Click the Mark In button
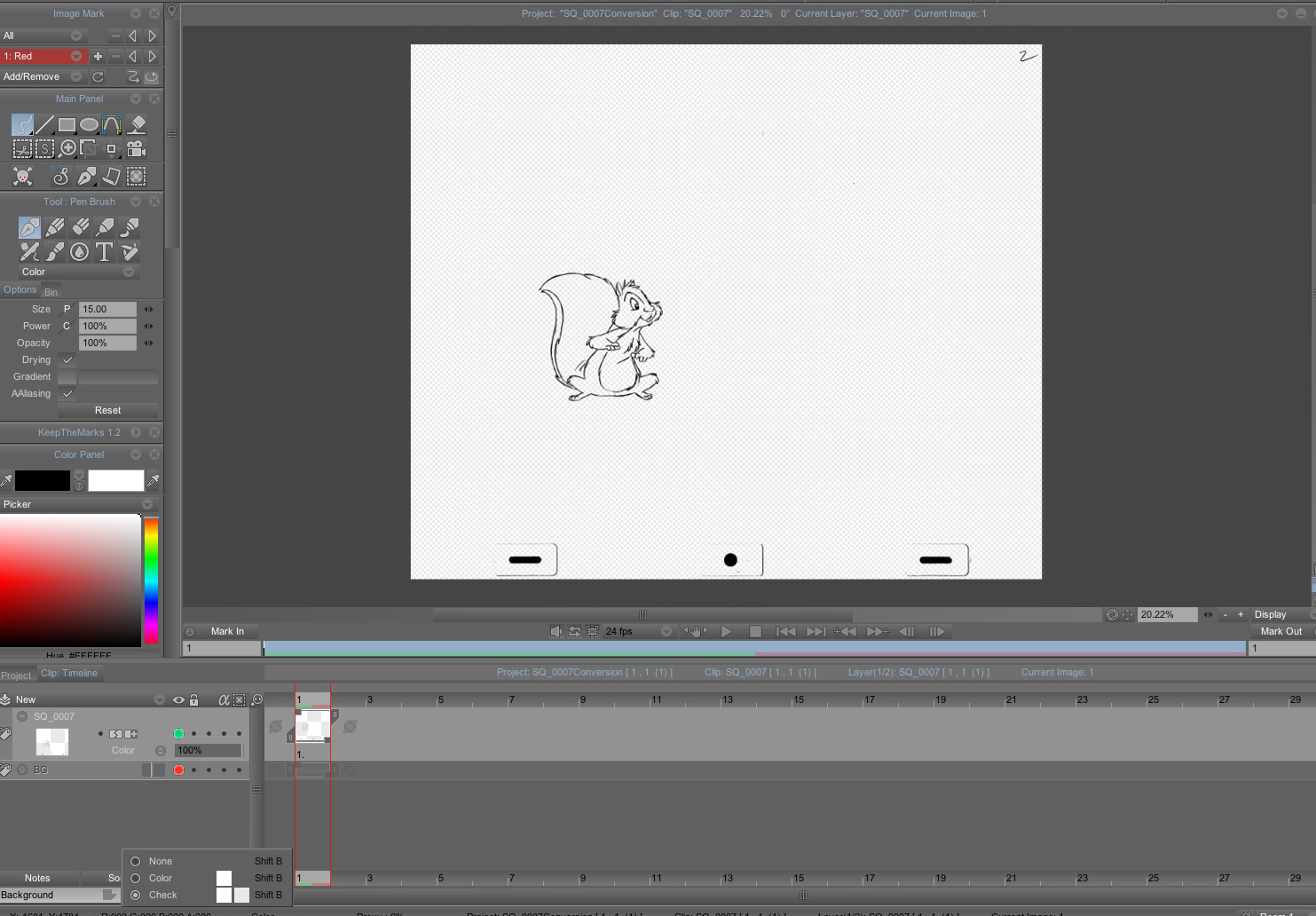 pyautogui.click(x=227, y=631)
